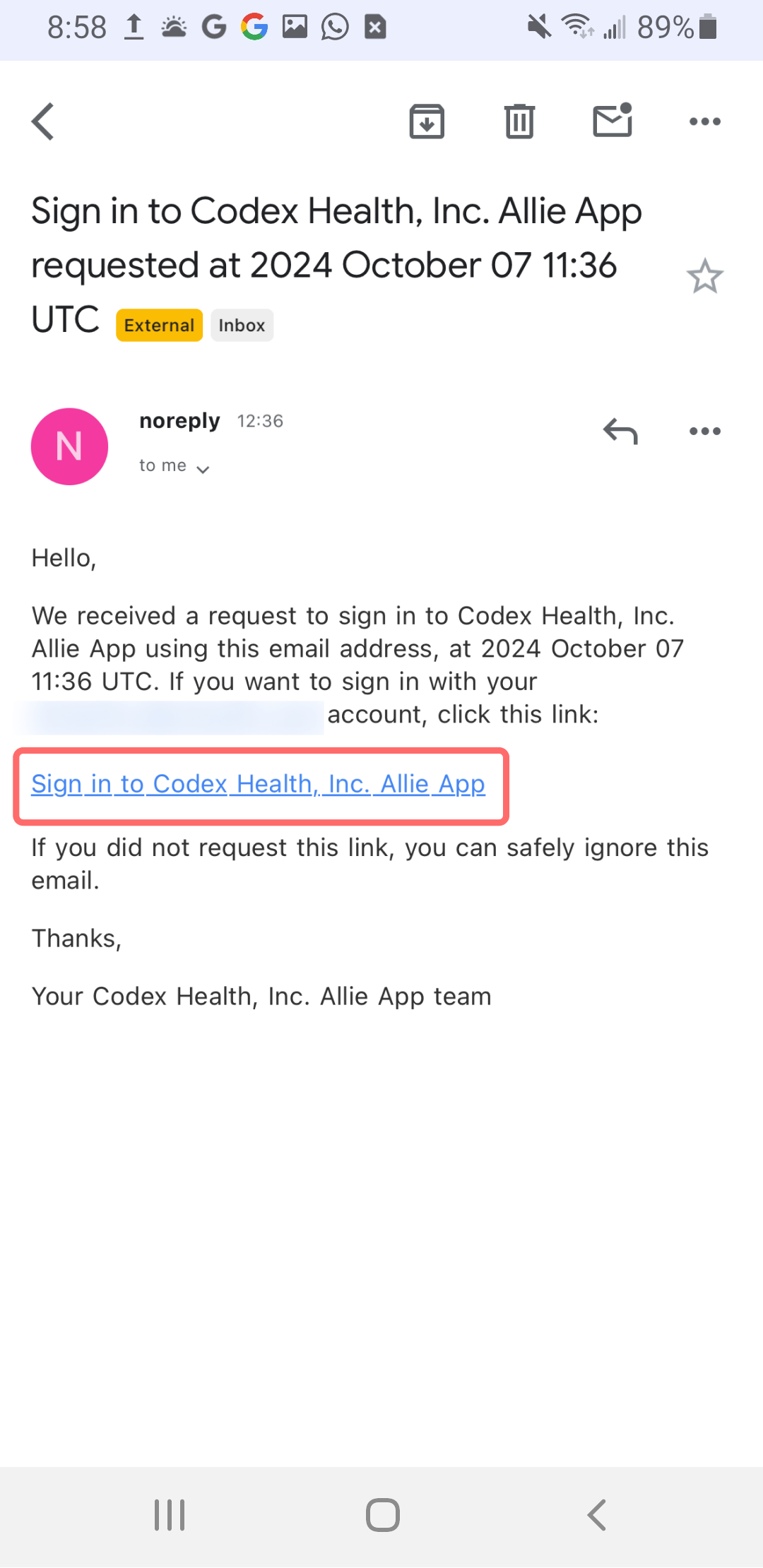Viewport: 763px width, 1568px height.
Task: Open the message options three-dot menu
Action: click(x=705, y=431)
